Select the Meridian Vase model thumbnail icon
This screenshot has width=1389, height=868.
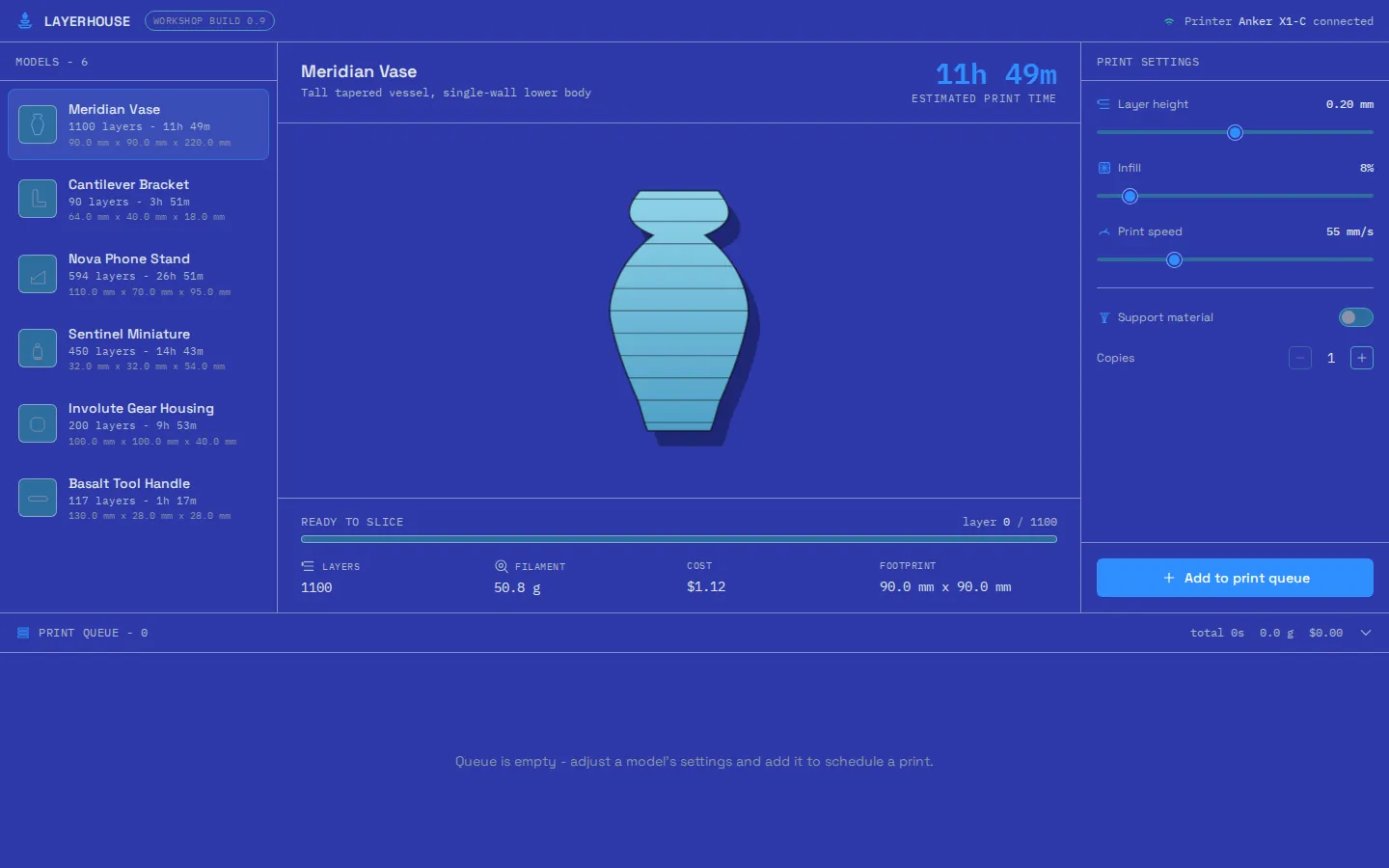(38, 124)
